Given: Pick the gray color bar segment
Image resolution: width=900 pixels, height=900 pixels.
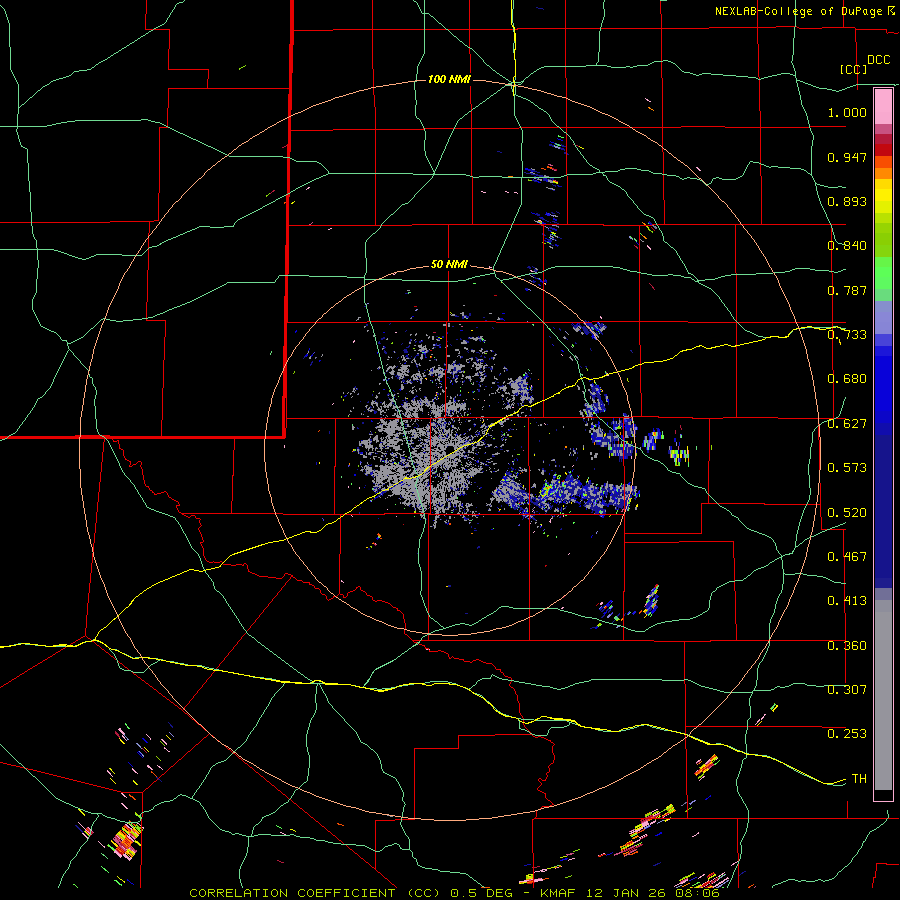Looking at the screenshot, I should tap(883, 695).
